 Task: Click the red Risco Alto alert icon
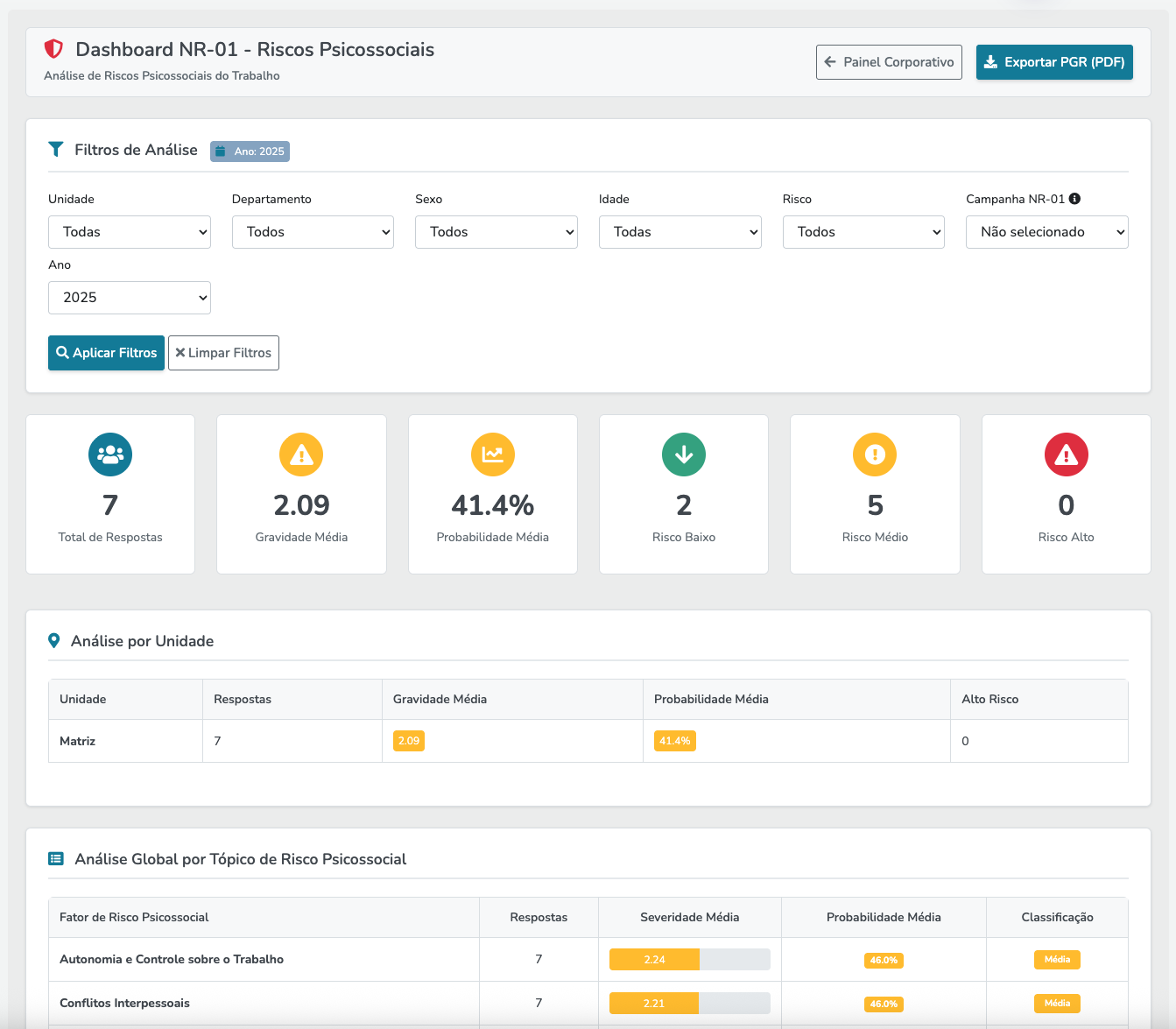click(x=1066, y=455)
